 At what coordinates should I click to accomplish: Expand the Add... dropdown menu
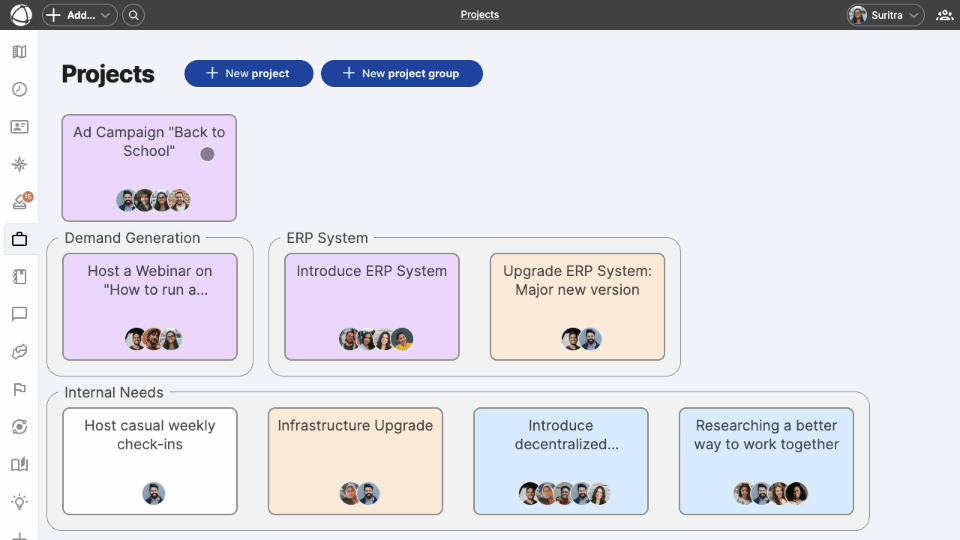(80, 15)
